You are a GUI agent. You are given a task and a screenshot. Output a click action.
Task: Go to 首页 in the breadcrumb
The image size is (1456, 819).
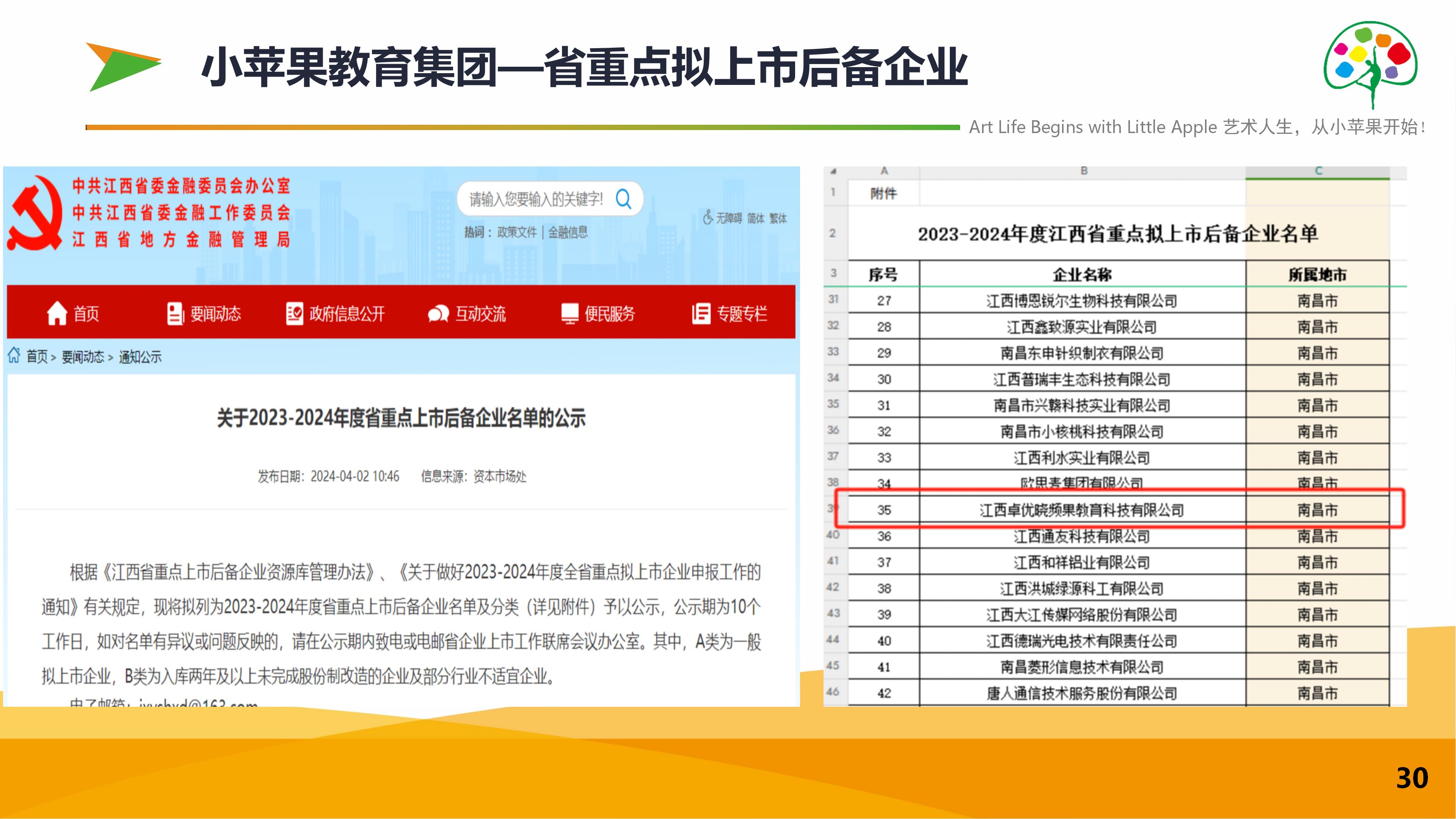(37, 357)
